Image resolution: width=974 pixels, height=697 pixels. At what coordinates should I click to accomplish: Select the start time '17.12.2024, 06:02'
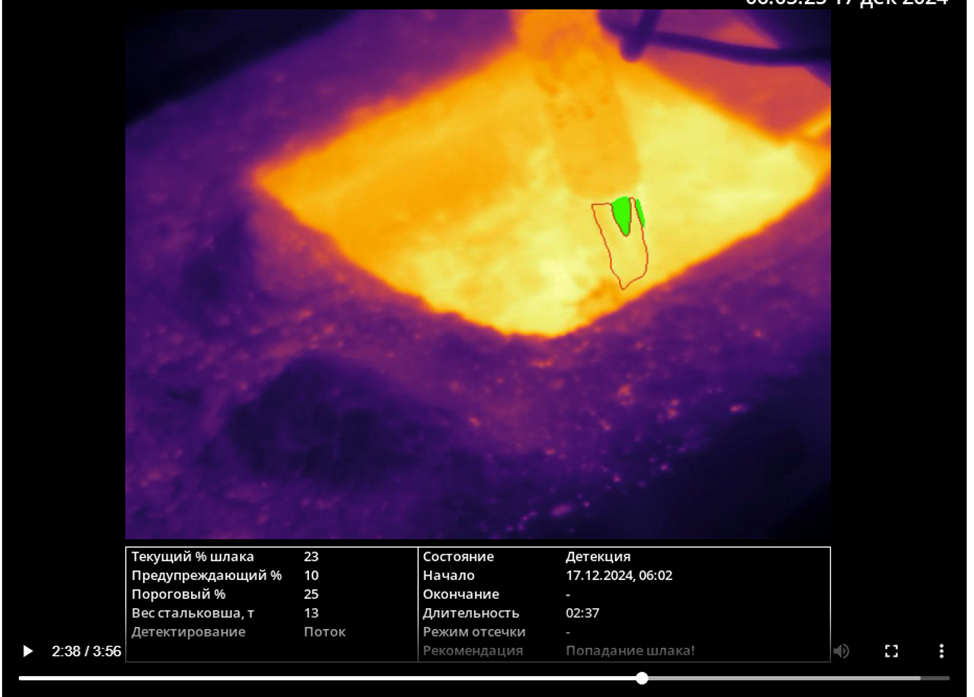tap(619, 575)
